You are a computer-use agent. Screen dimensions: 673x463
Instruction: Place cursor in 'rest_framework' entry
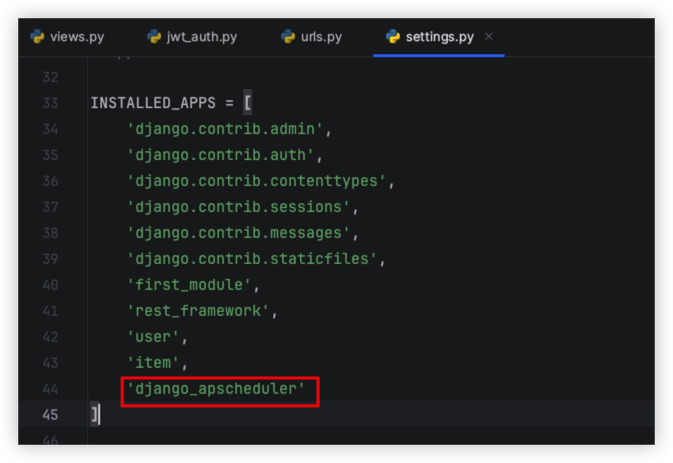coord(197,311)
